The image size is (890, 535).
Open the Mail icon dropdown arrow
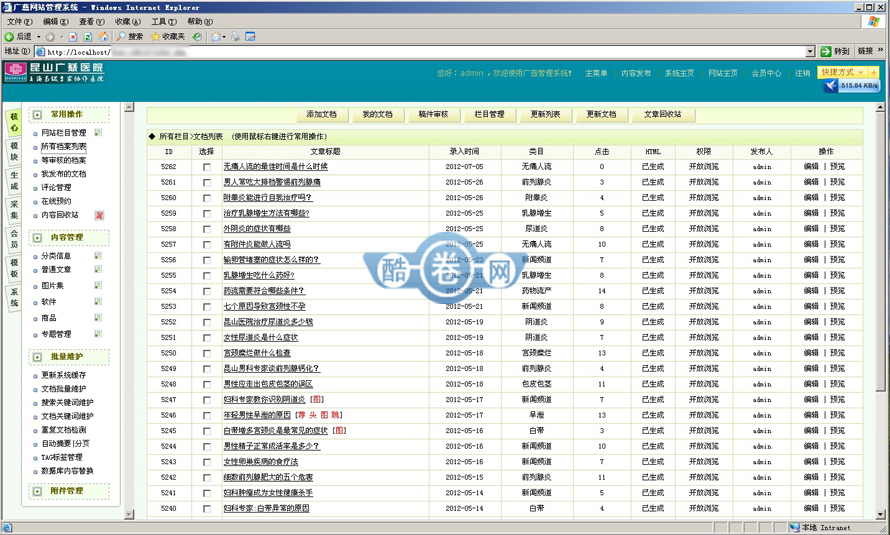click(x=224, y=37)
